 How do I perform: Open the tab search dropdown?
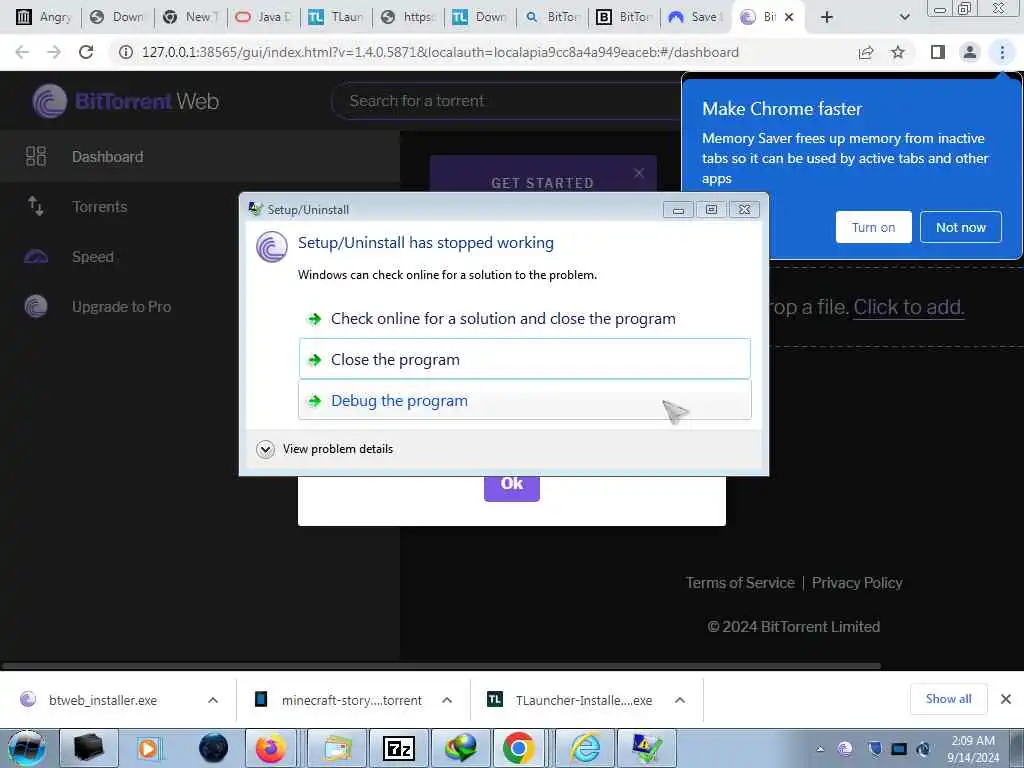(x=904, y=17)
